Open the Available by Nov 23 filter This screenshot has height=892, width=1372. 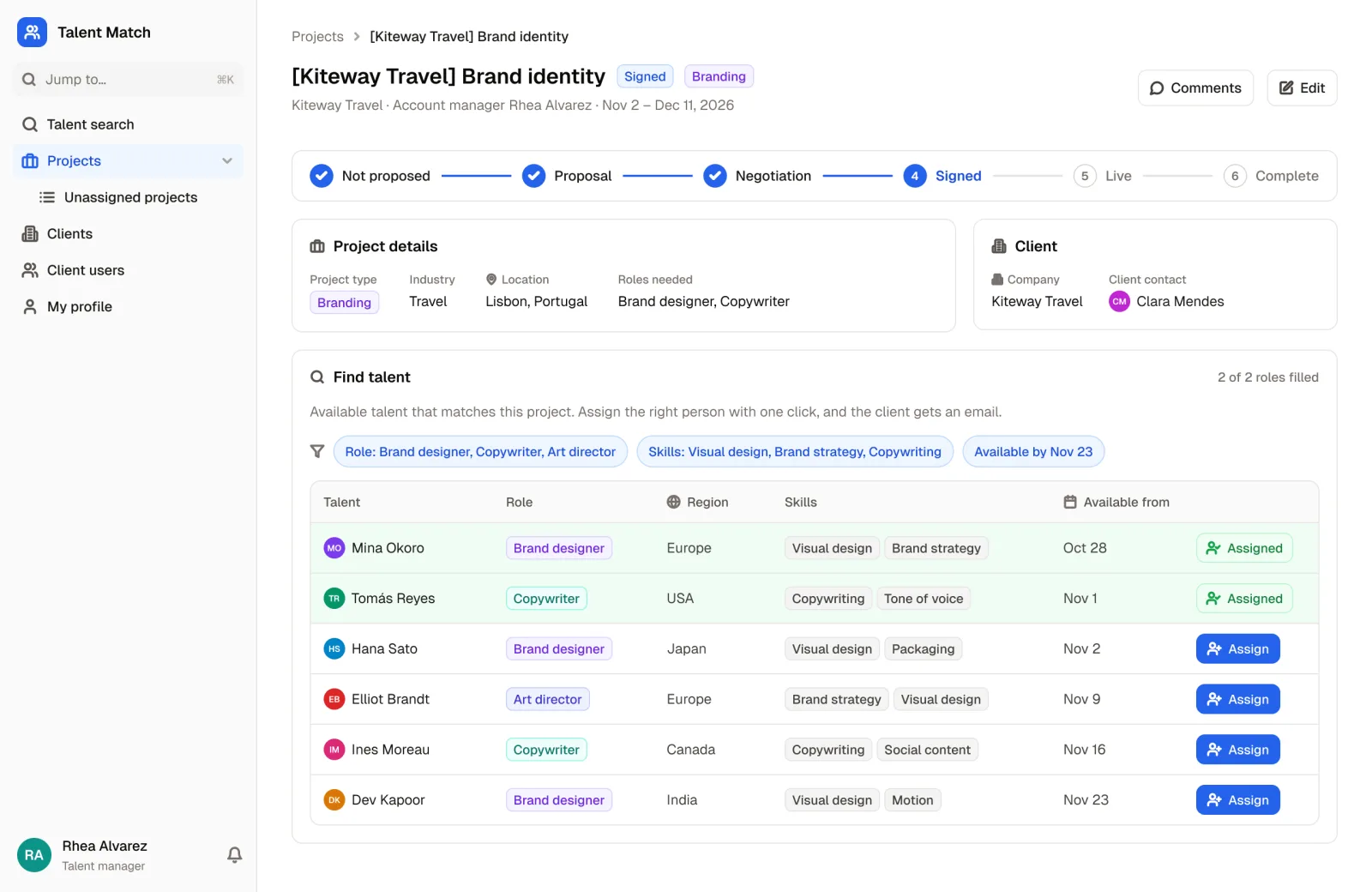click(1033, 452)
